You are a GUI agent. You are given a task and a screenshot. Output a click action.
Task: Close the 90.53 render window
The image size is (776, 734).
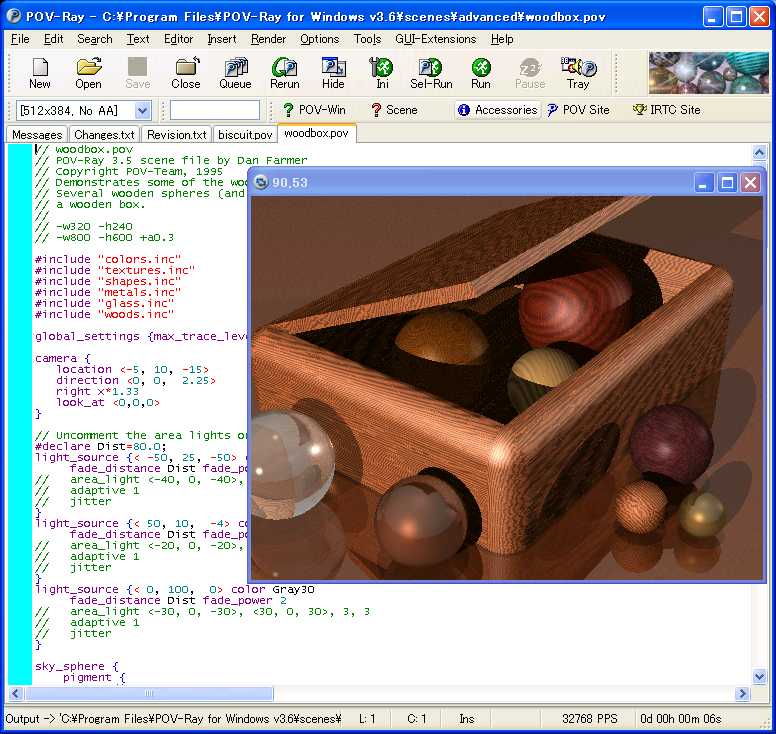pos(750,183)
